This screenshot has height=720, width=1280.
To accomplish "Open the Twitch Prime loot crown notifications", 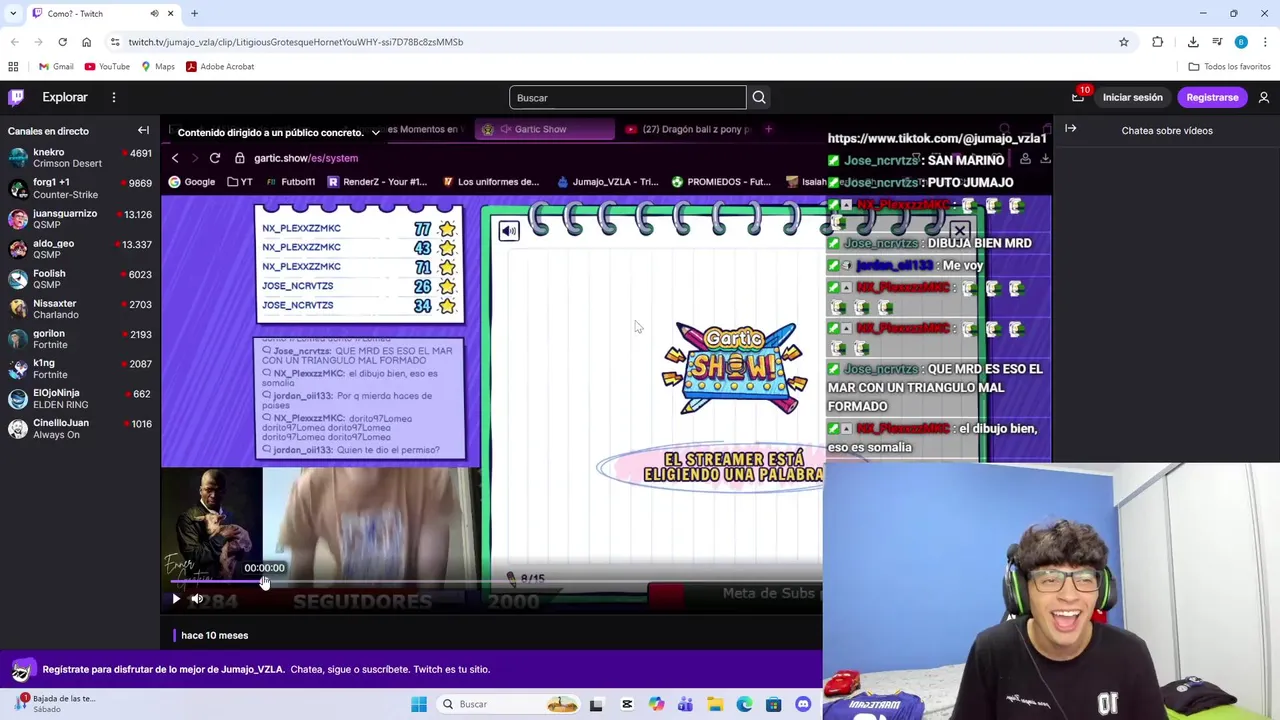I will 1078,97.
